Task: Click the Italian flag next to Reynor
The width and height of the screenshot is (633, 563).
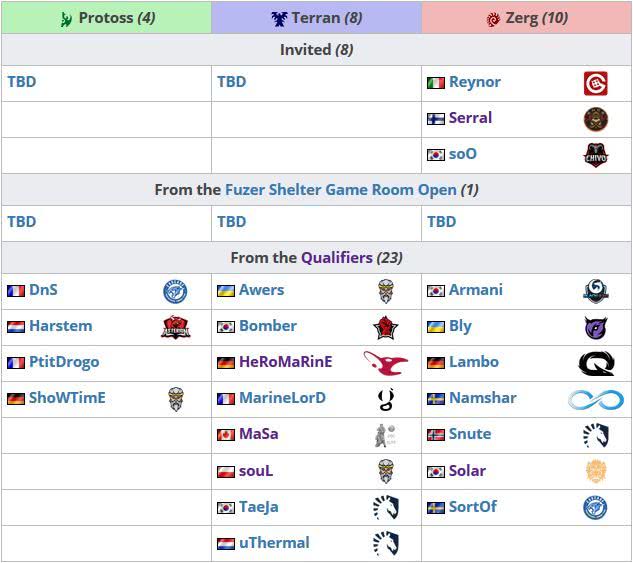Action: (x=436, y=83)
